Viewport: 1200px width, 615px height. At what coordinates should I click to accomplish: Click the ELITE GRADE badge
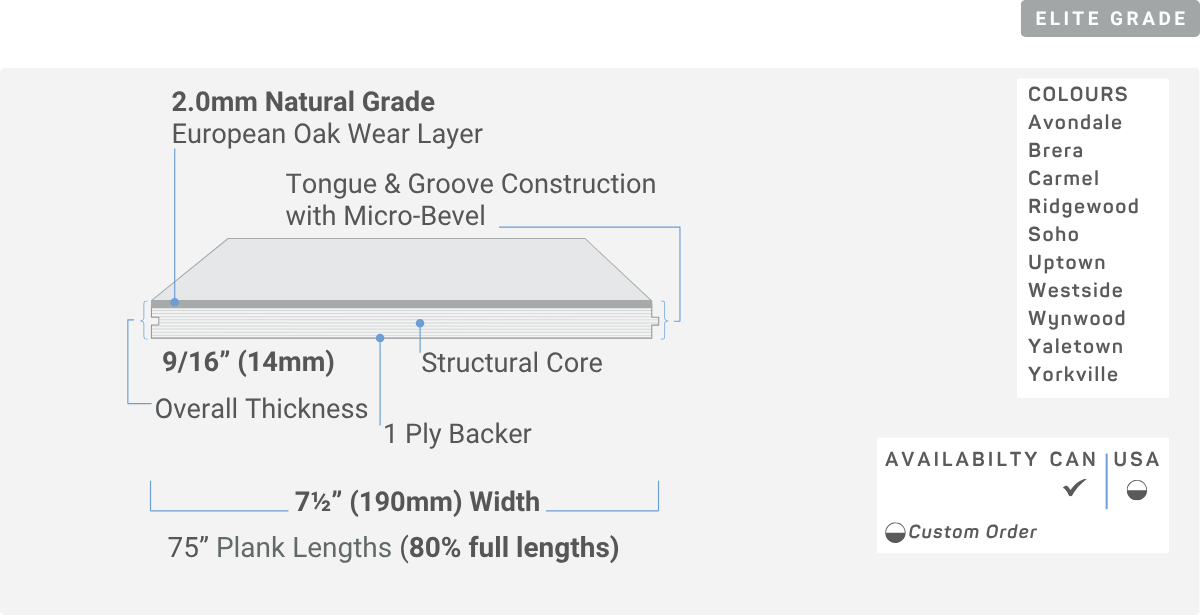tap(1110, 18)
